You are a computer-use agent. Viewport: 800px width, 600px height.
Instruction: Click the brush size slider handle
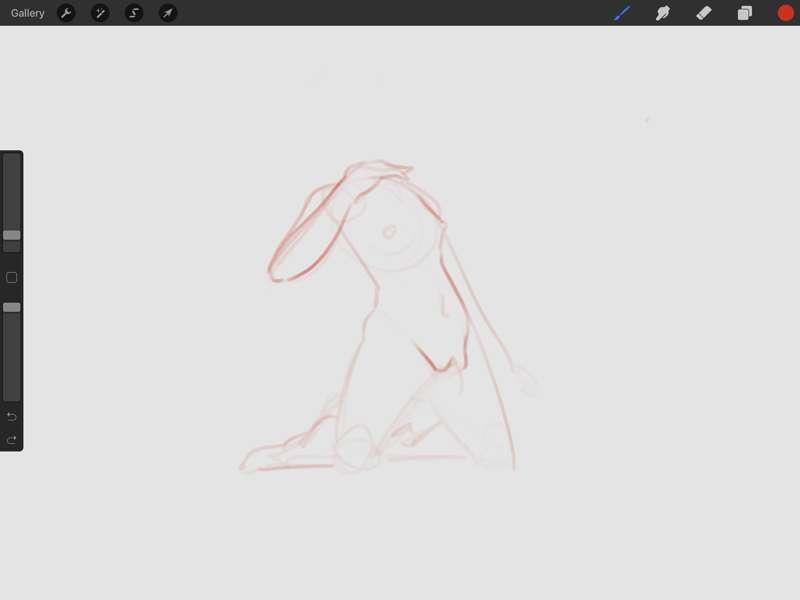click(x=12, y=235)
